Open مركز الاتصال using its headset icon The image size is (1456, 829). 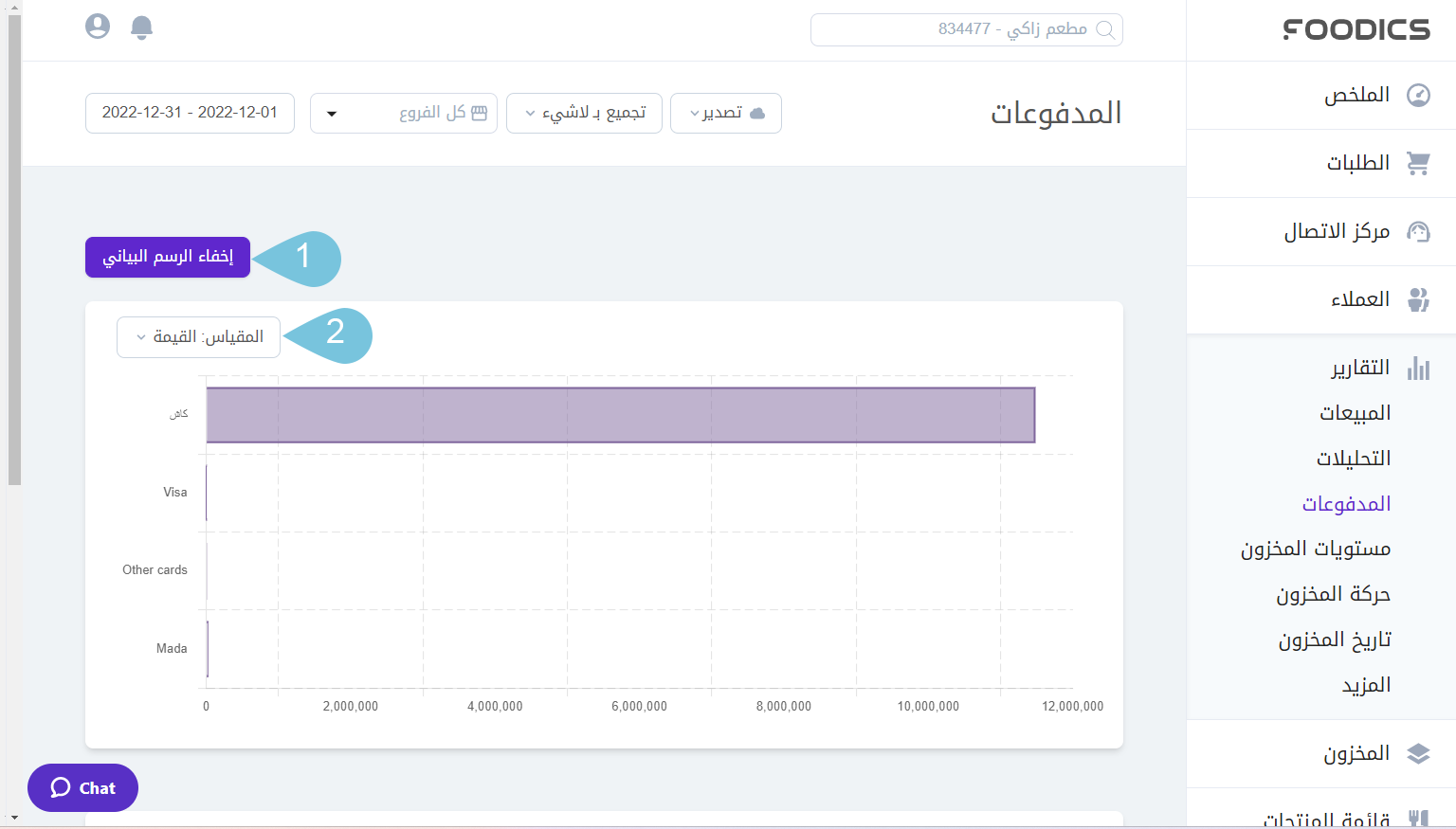pos(1419,231)
